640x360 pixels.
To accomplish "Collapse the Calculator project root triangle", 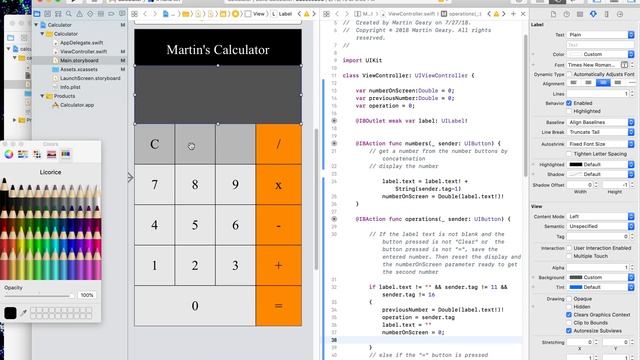I will point(37,25).
